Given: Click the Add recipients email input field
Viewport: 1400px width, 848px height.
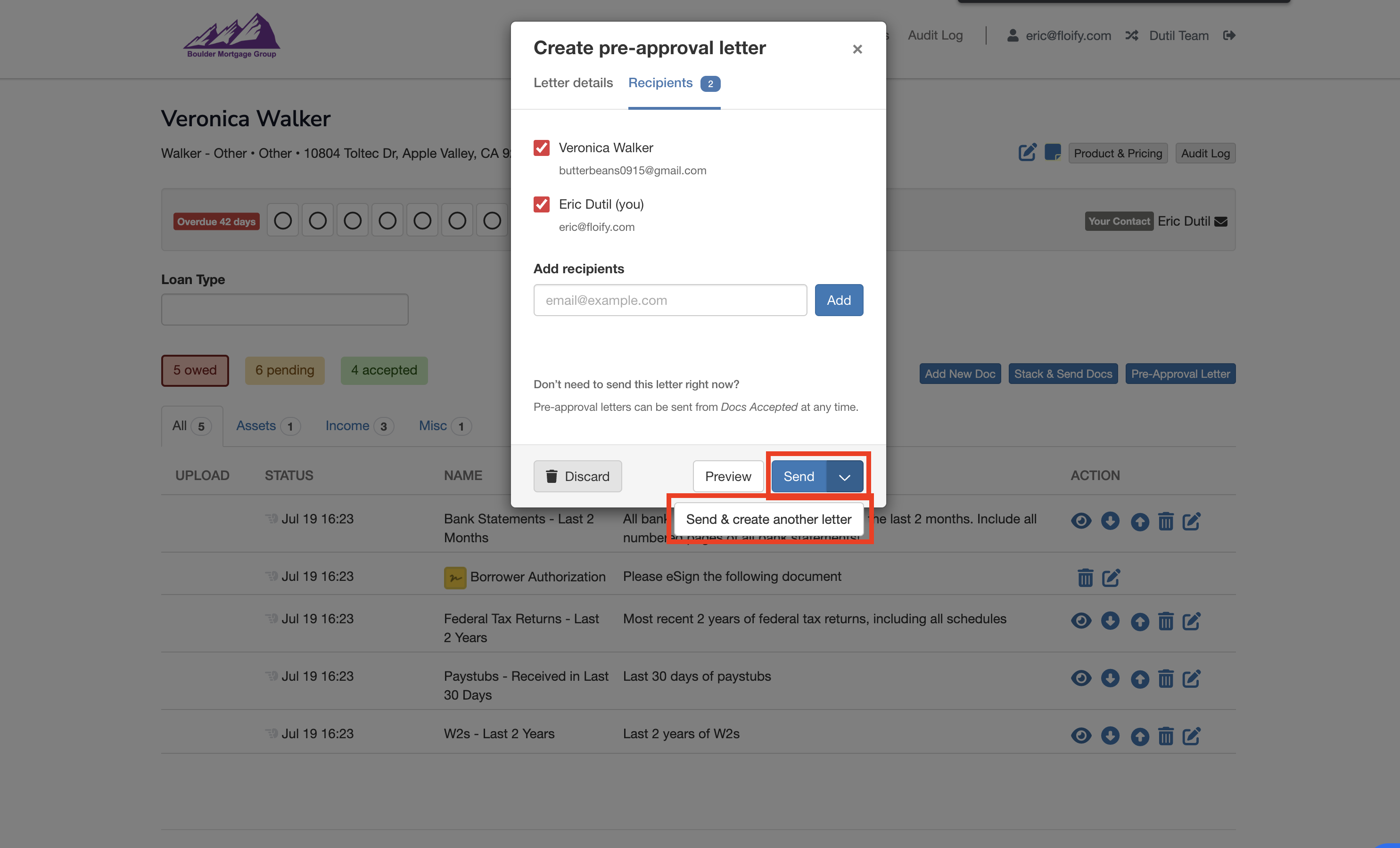Looking at the screenshot, I should coord(670,300).
